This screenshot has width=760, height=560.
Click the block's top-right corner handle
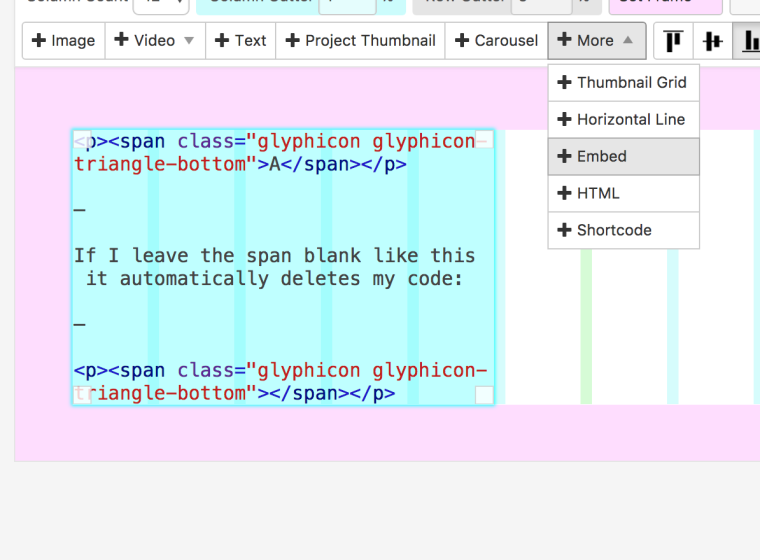click(x=484, y=141)
